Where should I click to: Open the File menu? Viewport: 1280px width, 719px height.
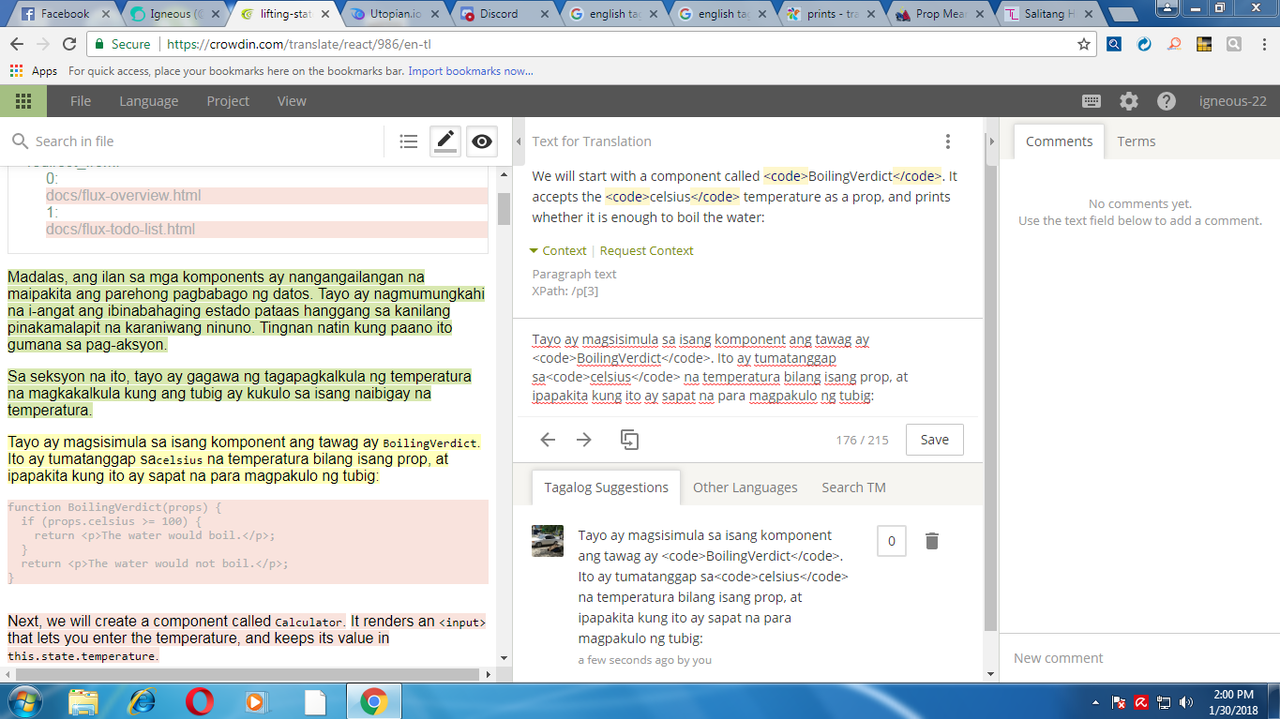coord(81,101)
